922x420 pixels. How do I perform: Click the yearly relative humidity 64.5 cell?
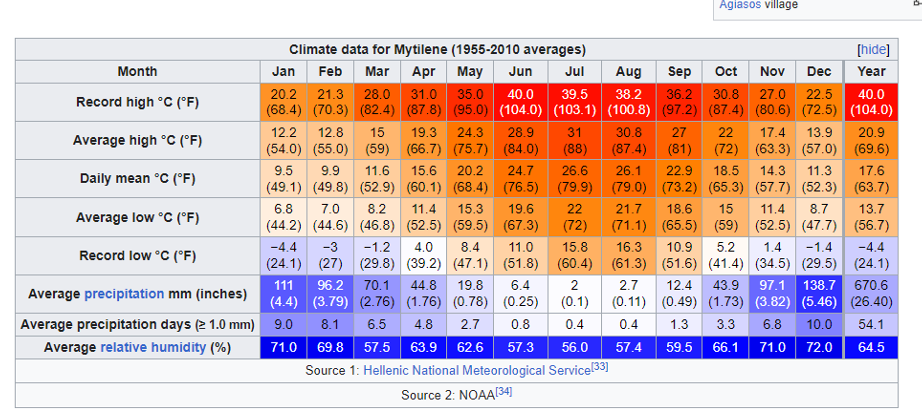point(871,346)
